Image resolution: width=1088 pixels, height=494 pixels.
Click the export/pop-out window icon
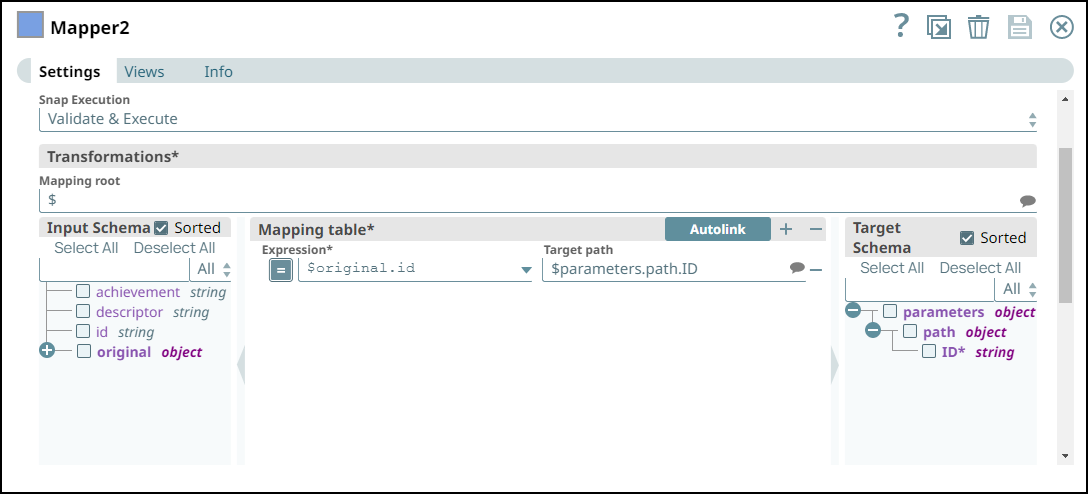pyautogui.click(x=938, y=28)
